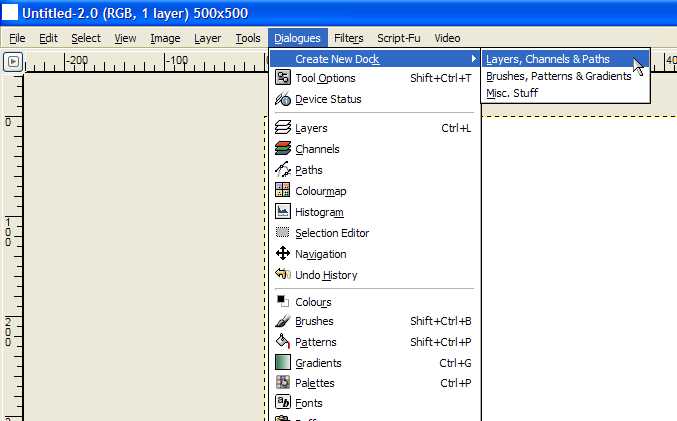Open the Undo History entry
Screen dimensions: 677x421
(375, 275)
